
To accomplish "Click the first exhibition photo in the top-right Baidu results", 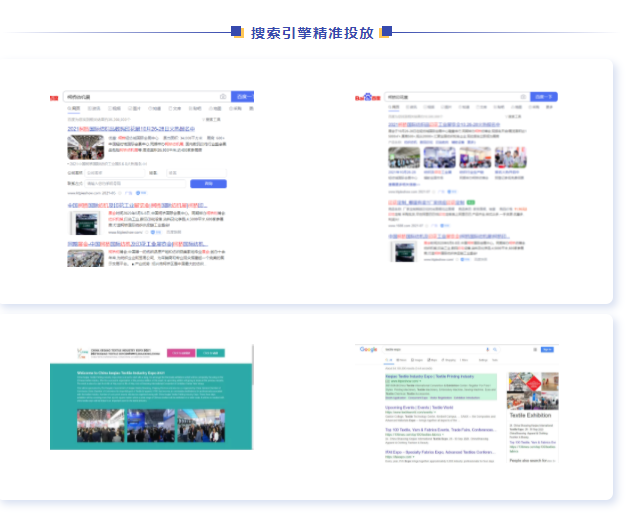I will point(405,157).
